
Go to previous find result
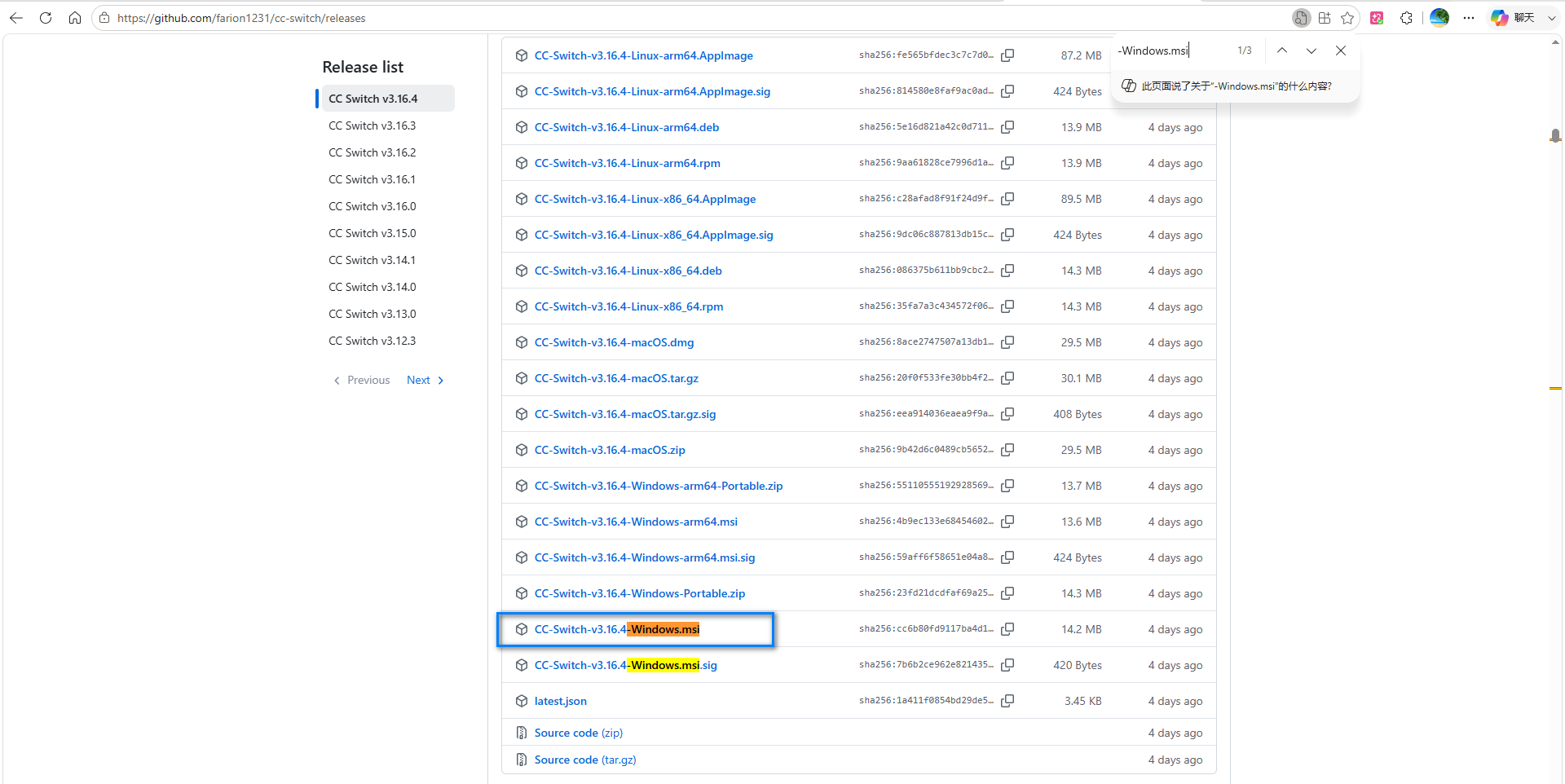1282,51
